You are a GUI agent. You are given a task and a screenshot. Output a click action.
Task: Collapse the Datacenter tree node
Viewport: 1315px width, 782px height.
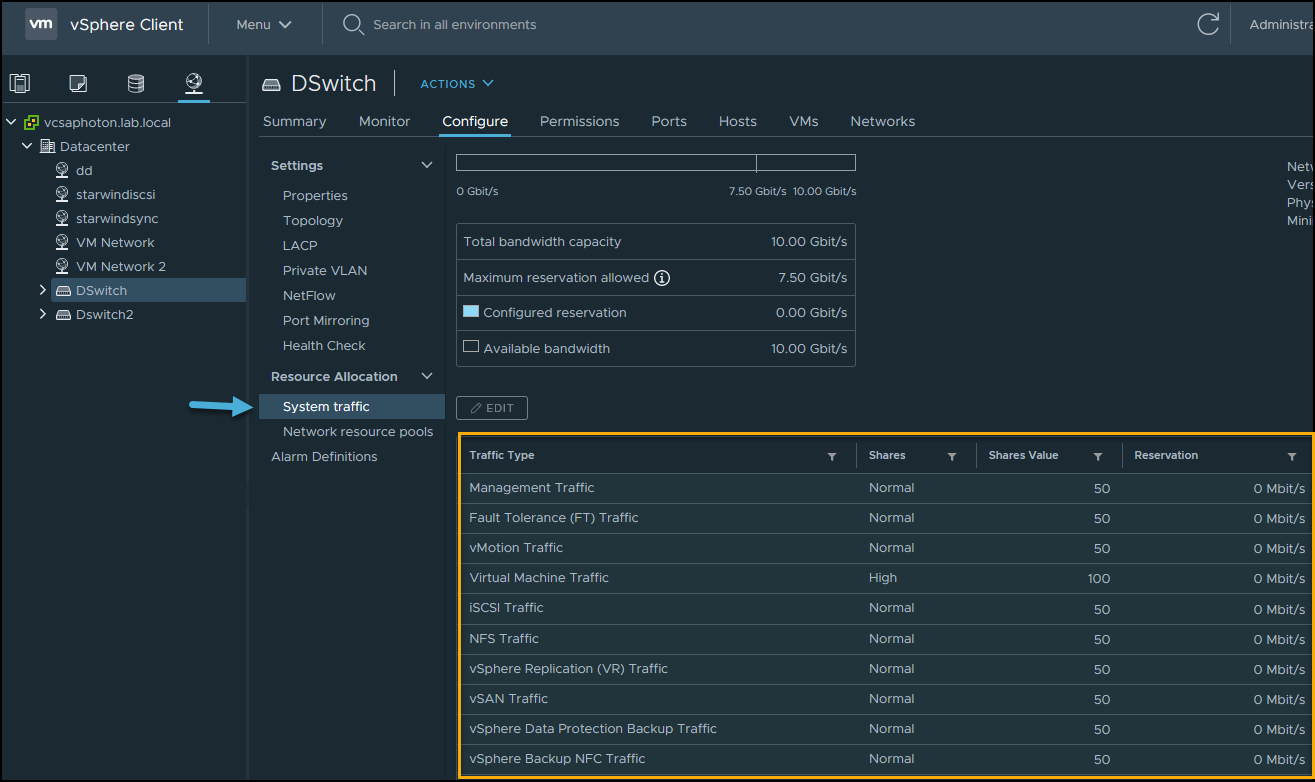click(x=27, y=146)
